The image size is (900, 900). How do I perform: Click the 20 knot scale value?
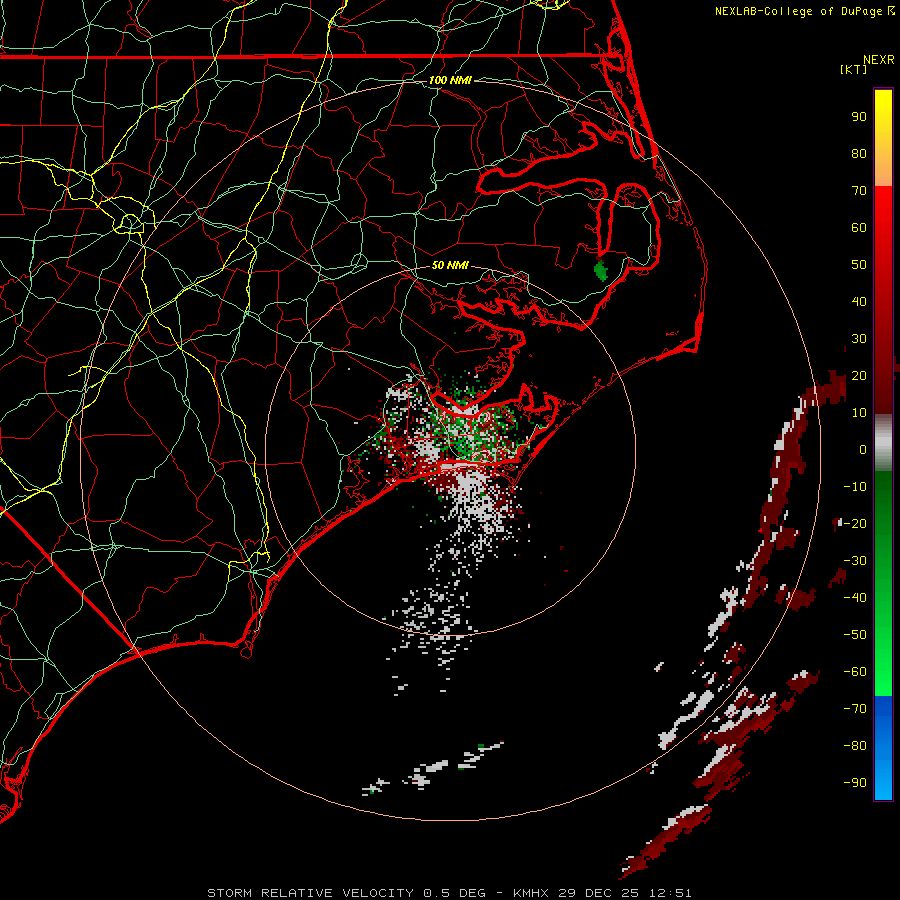tap(859, 375)
